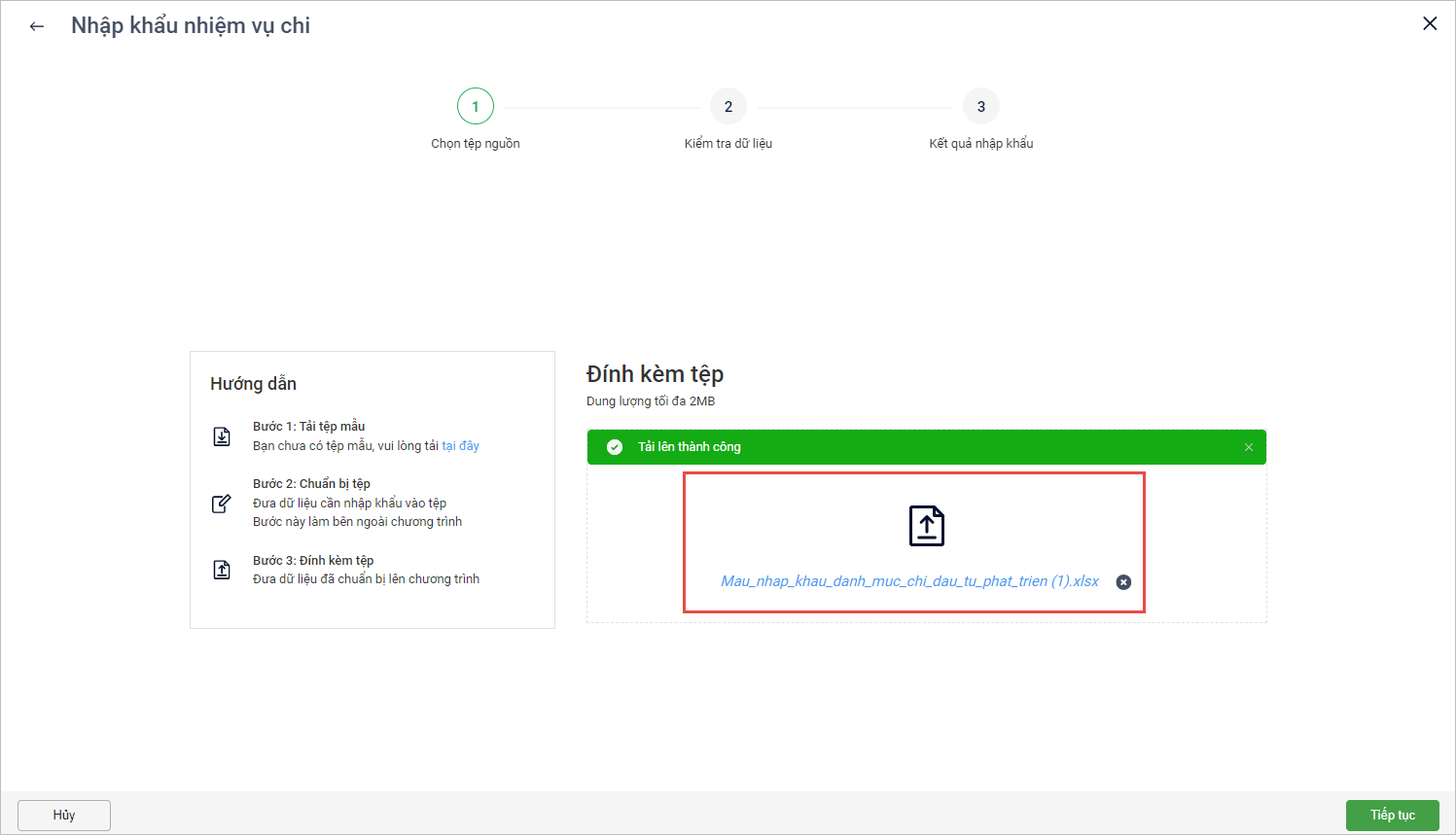Remove the attached xlsx file
This screenshot has width=1456, height=835.
(x=1123, y=582)
